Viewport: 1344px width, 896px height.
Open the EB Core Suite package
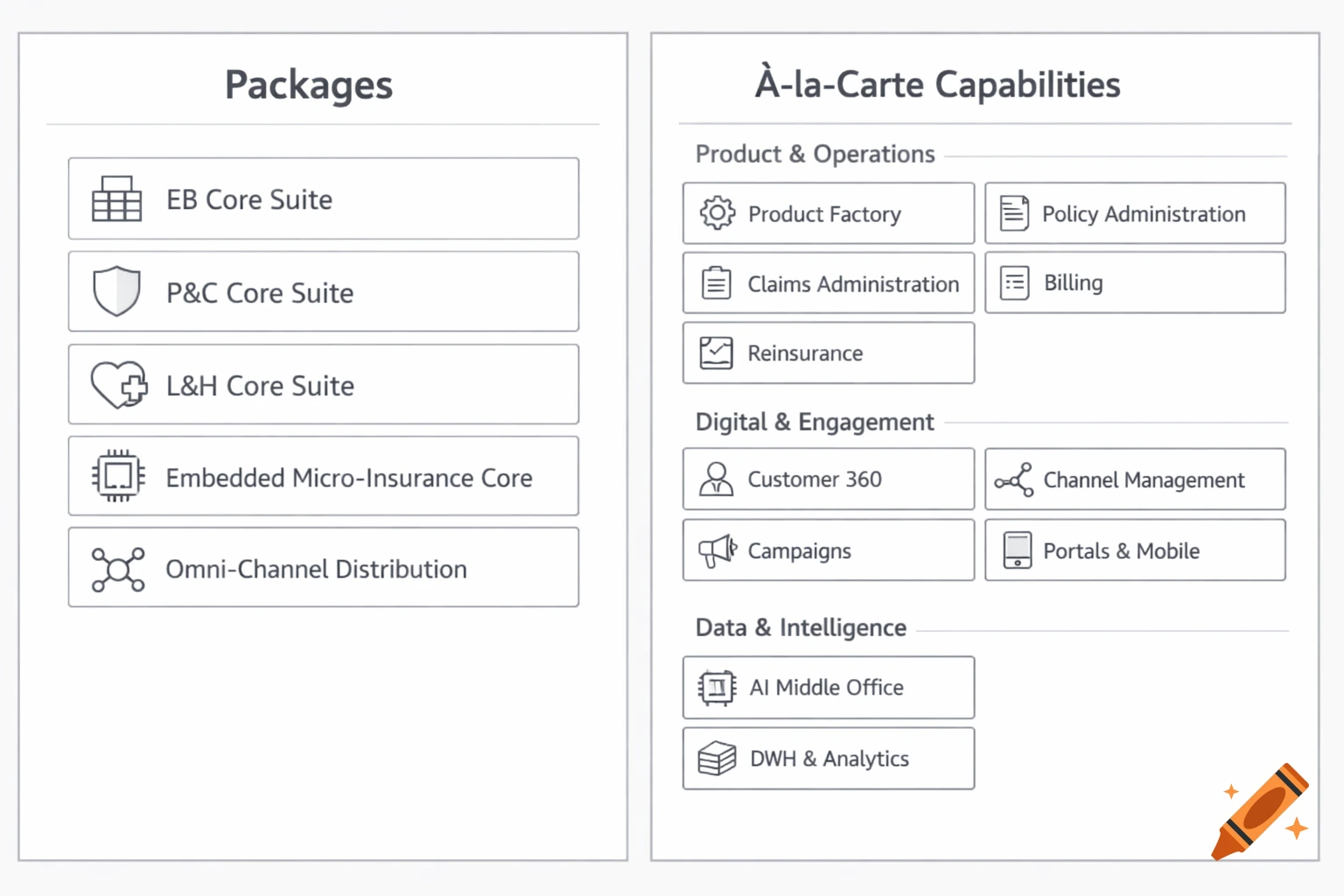[324, 199]
